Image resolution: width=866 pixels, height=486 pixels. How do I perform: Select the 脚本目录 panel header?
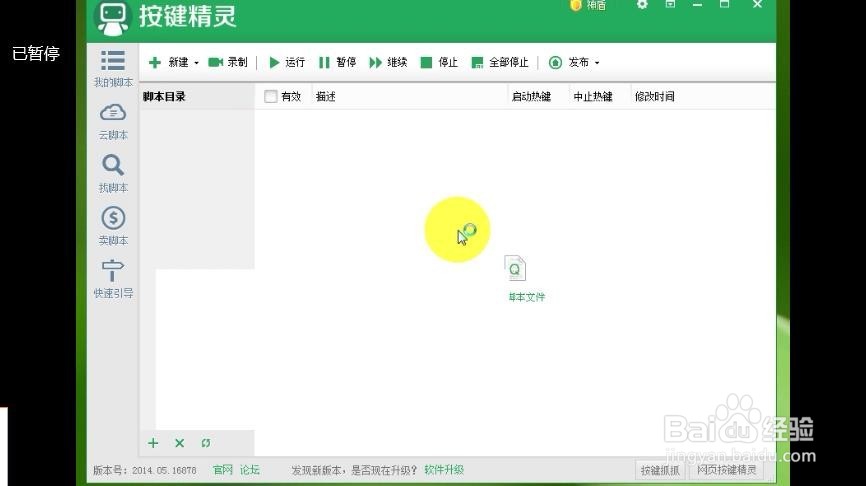(164, 97)
